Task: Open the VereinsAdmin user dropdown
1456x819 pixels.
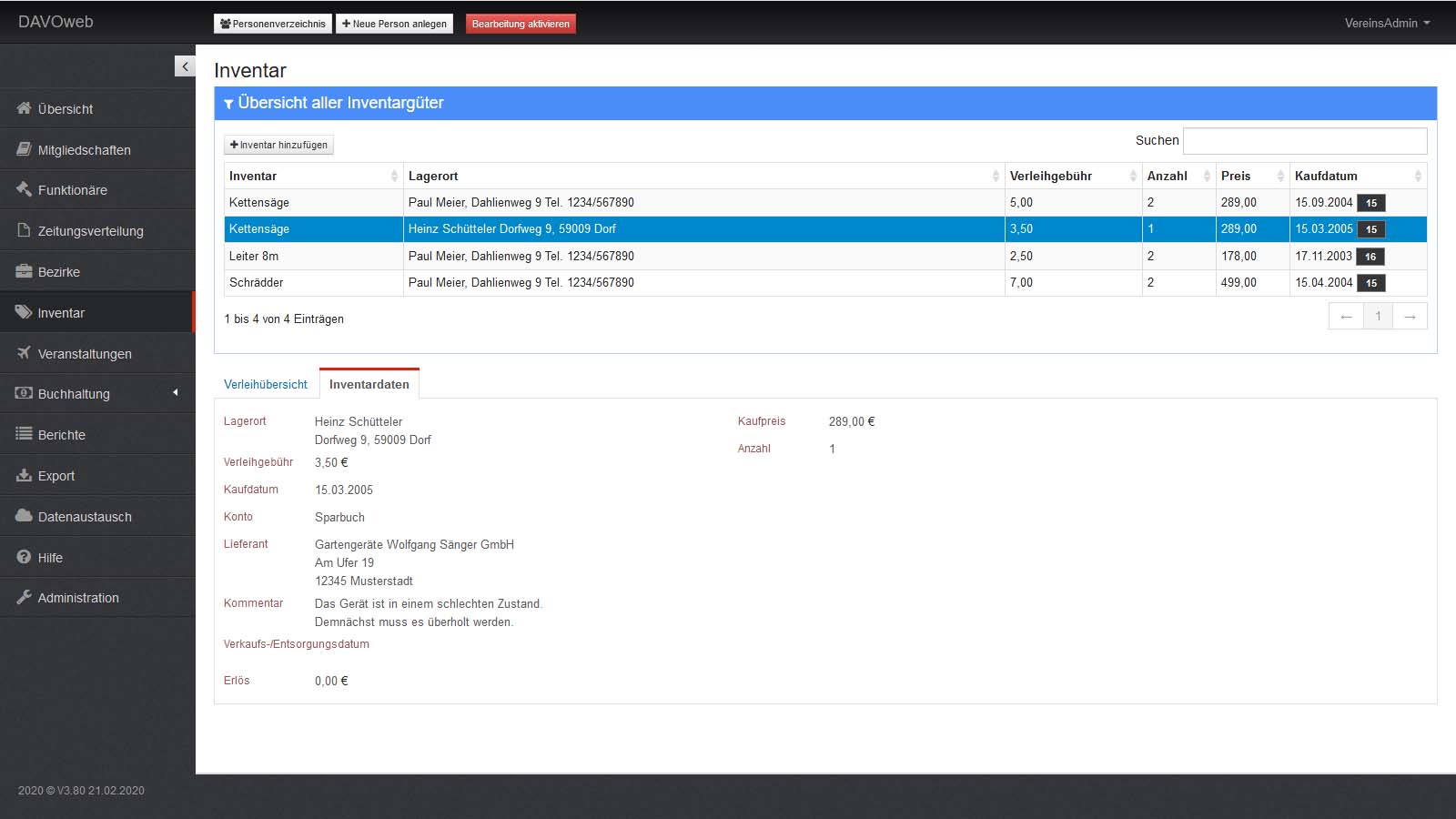Action: coord(1387,23)
